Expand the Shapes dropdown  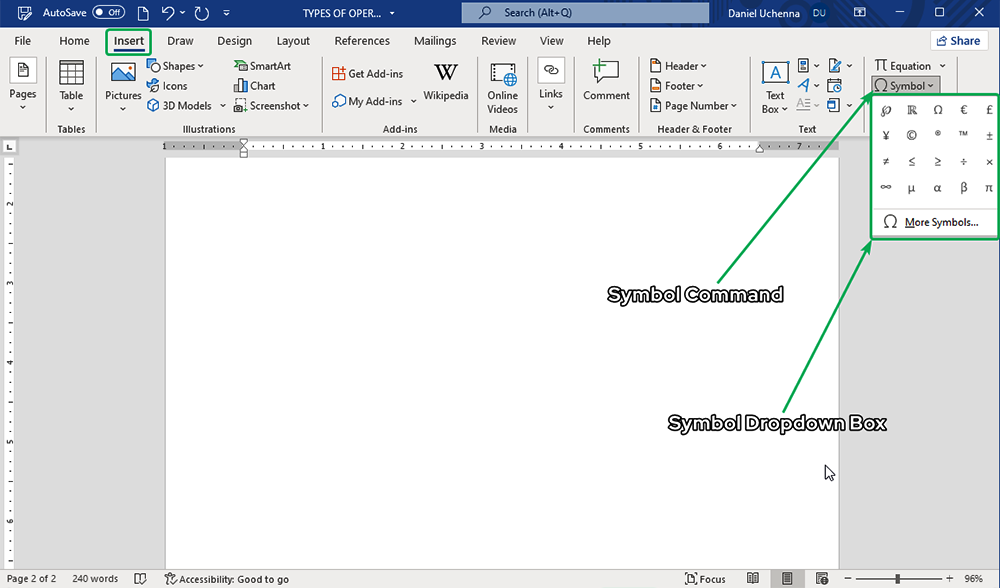click(175, 66)
